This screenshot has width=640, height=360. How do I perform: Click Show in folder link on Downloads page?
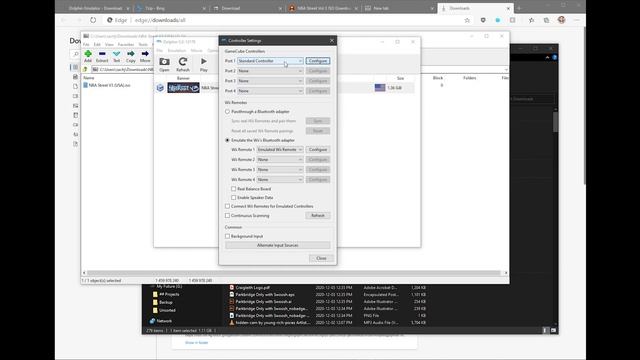pos(196,343)
